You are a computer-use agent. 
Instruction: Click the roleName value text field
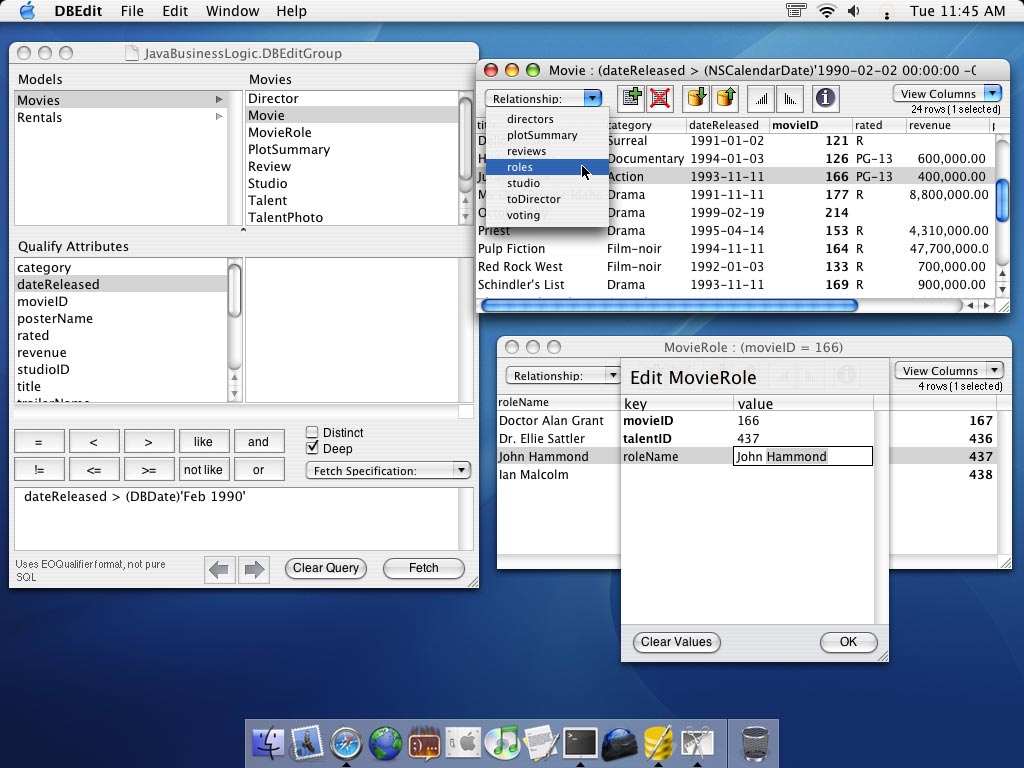(x=803, y=456)
